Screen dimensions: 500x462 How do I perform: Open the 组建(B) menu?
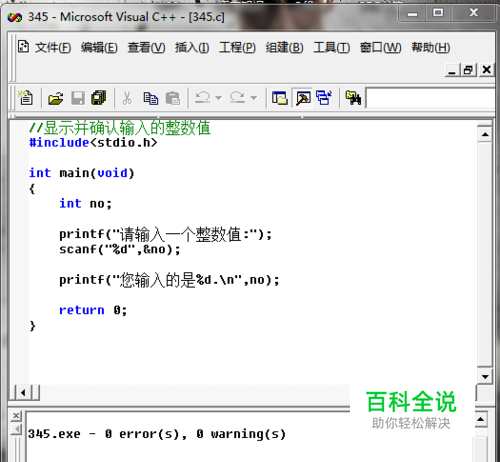coord(285,48)
